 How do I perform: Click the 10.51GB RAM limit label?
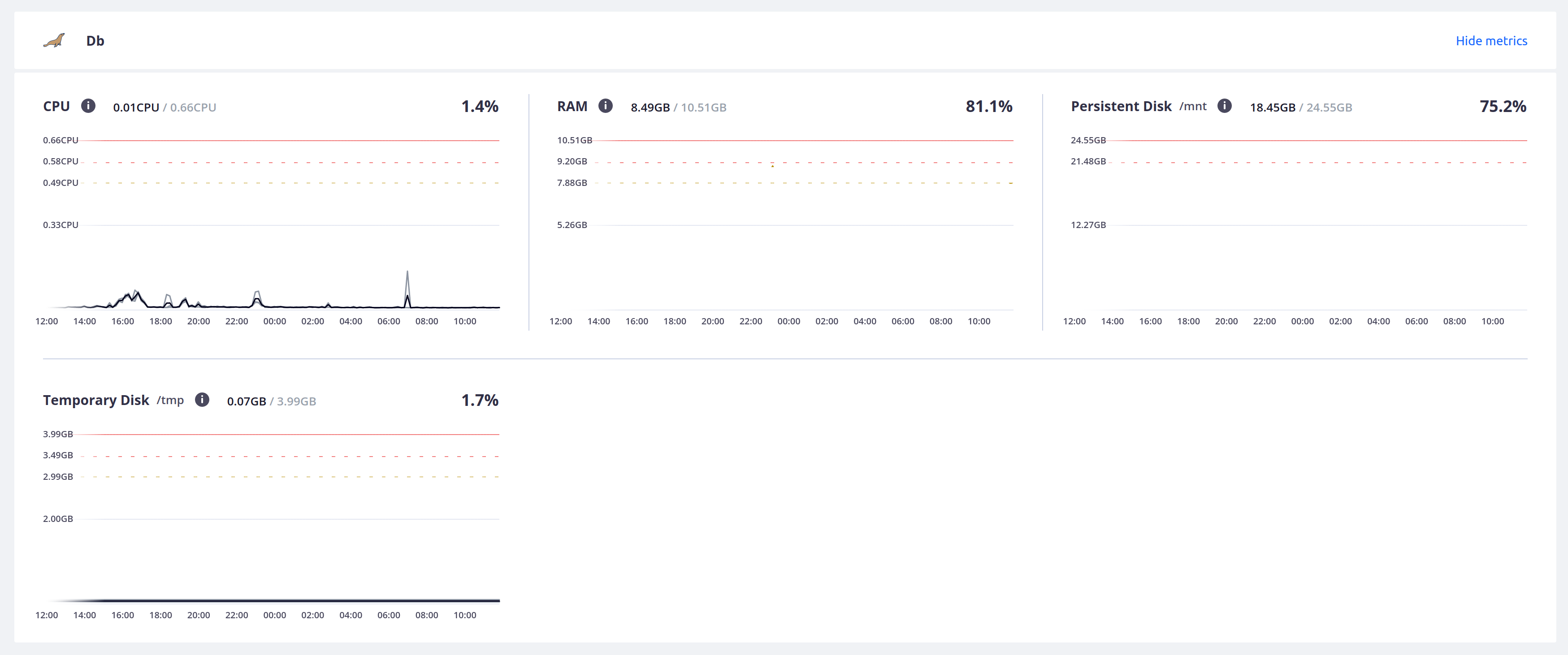(x=574, y=141)
